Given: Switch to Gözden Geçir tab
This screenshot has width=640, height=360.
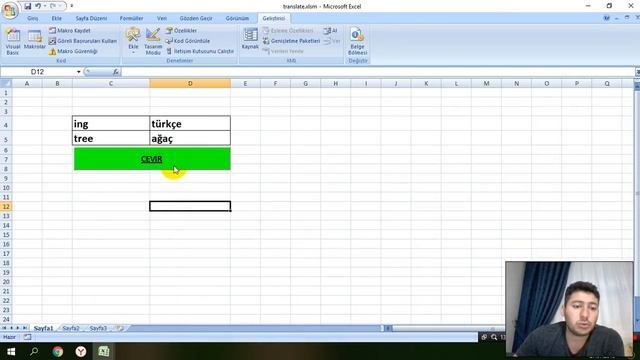Looking at the screenshot, I should 196,18.
